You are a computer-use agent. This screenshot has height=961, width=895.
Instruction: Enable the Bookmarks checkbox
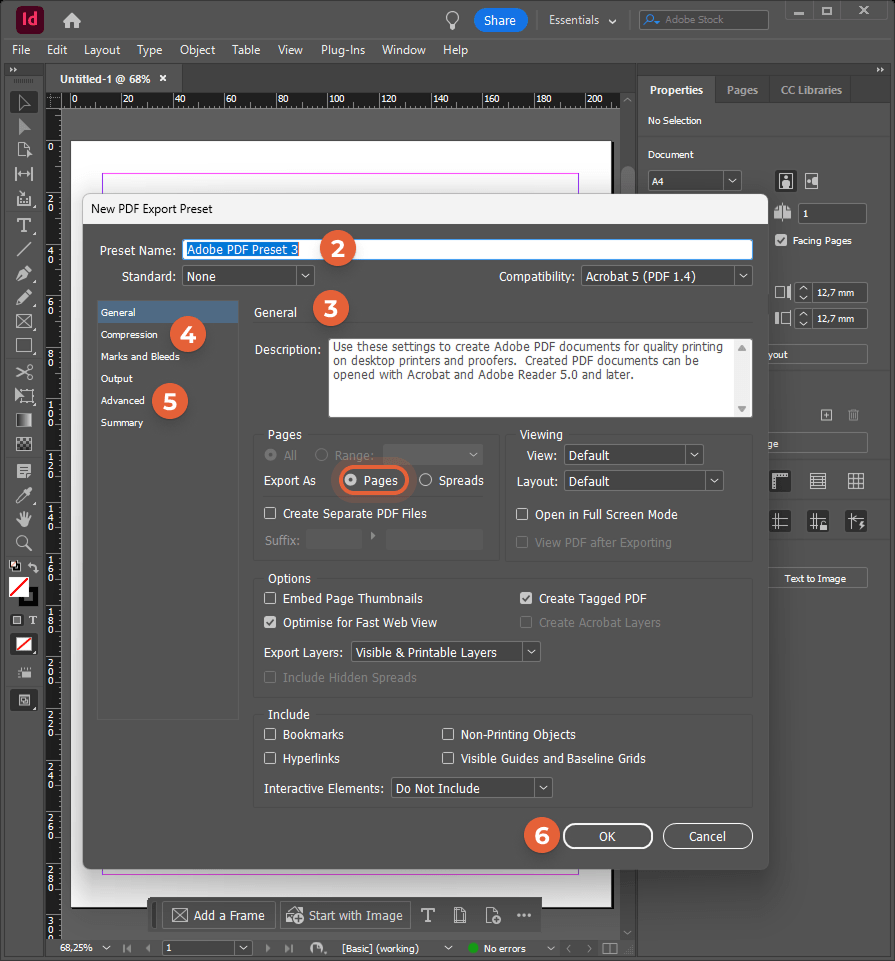(x=270, y=734)
